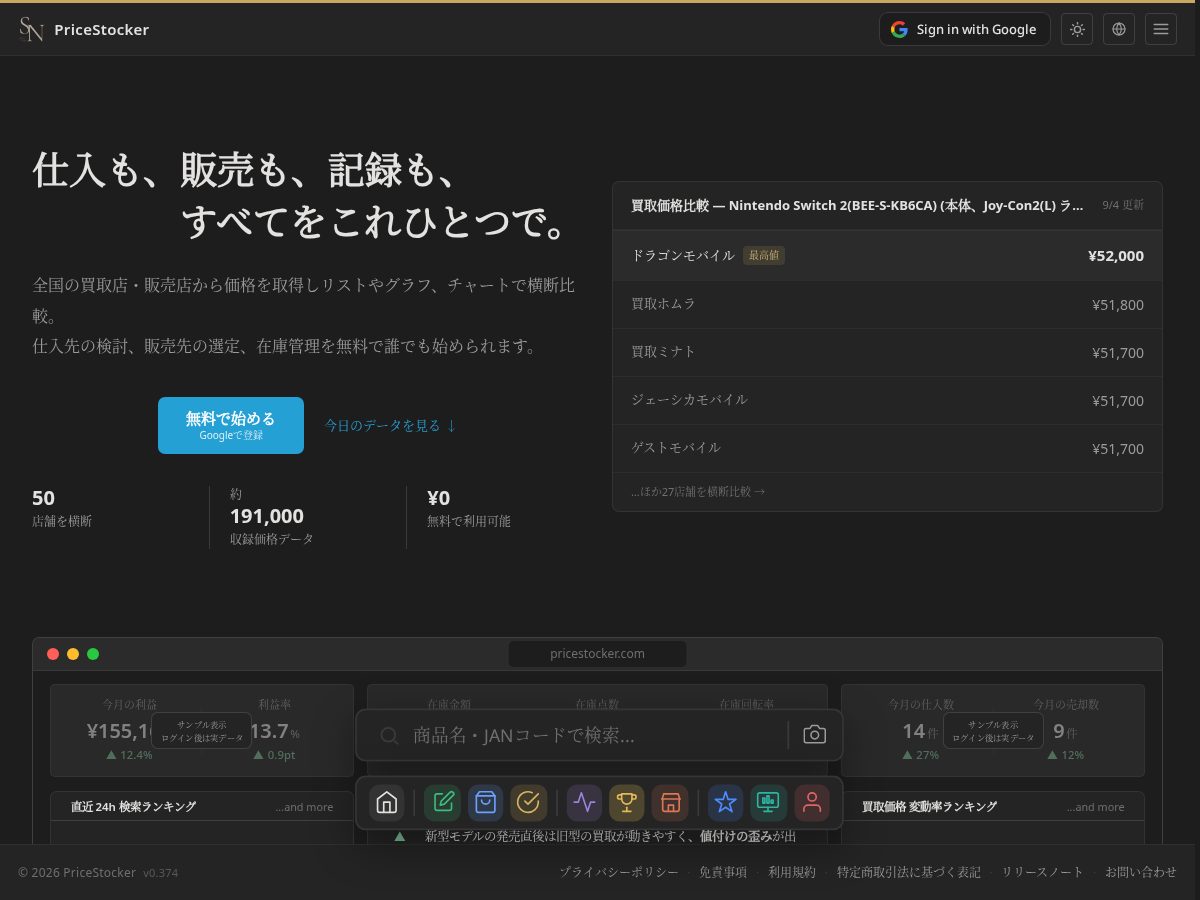1200x900 pixels.
Task: Click the 最高値 badge
Action: point(764,255)
